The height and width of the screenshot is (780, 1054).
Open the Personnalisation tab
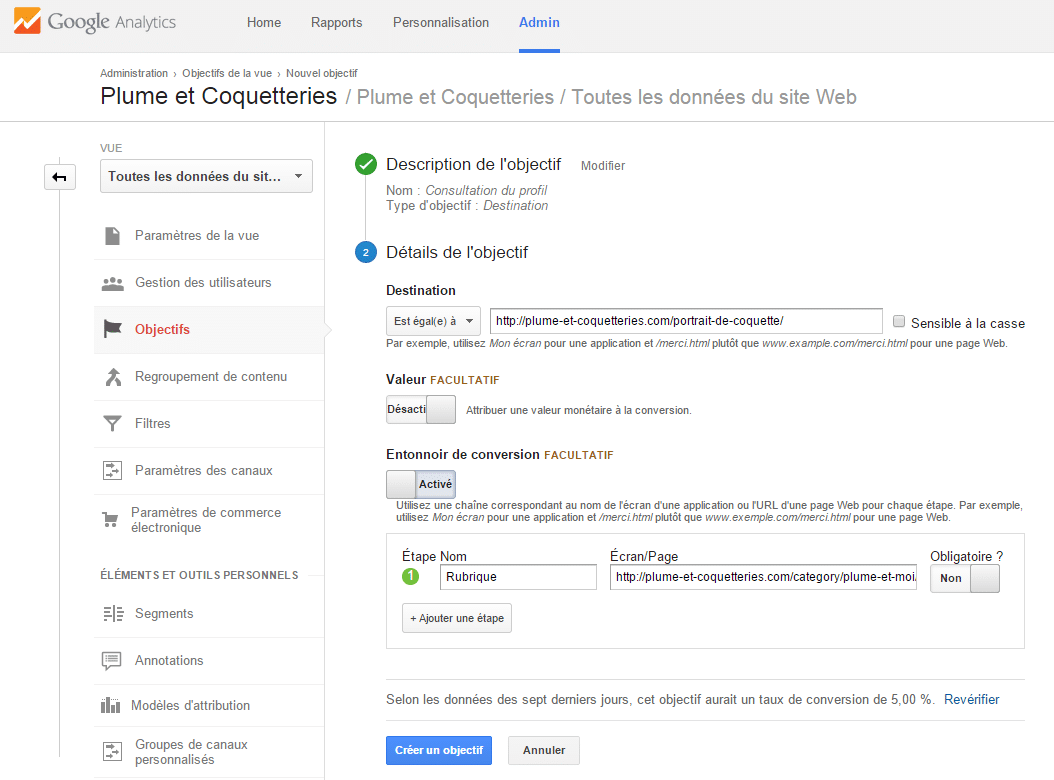pyautogui.click(x=441, y=23)
